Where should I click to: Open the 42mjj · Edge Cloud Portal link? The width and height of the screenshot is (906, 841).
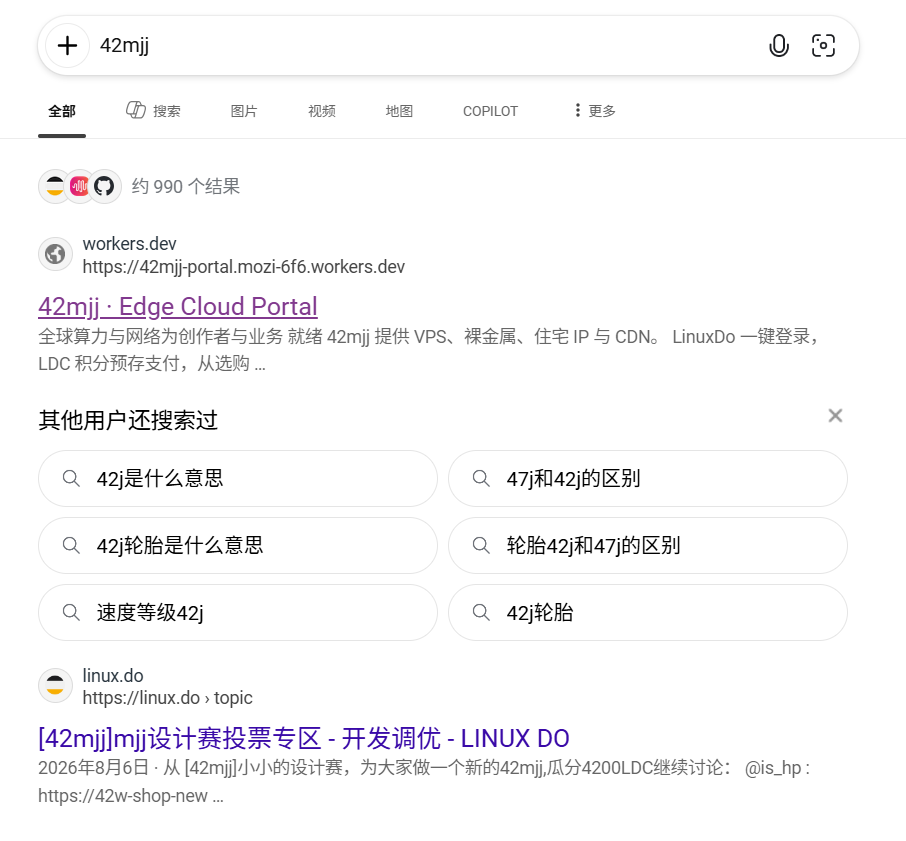(x=178, y=307)
